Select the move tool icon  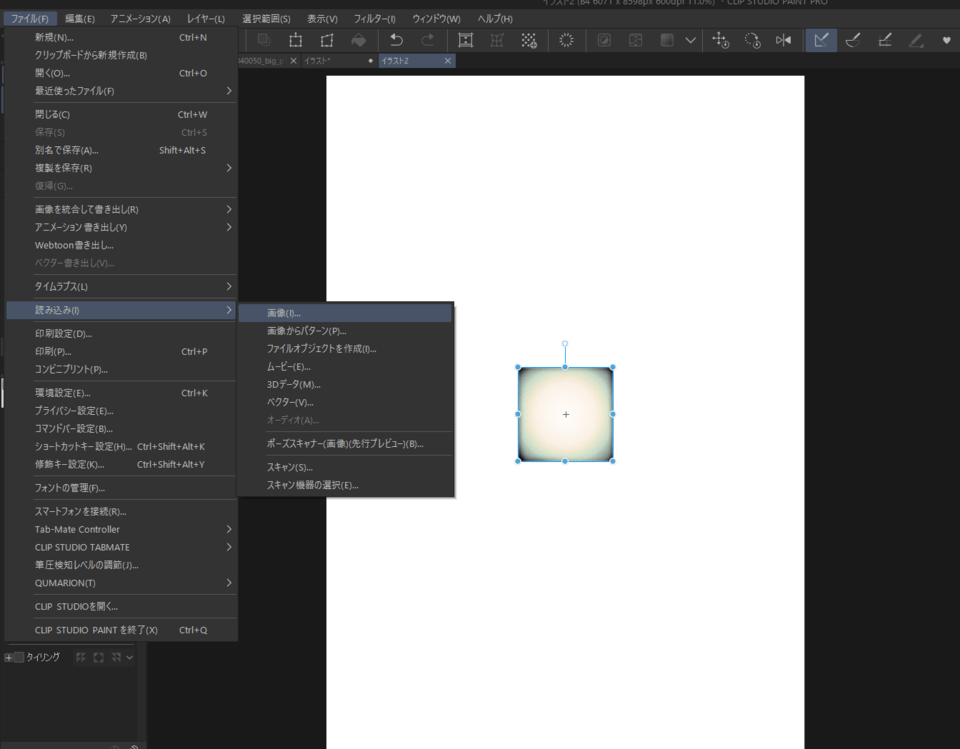click(x=721, y=40)
